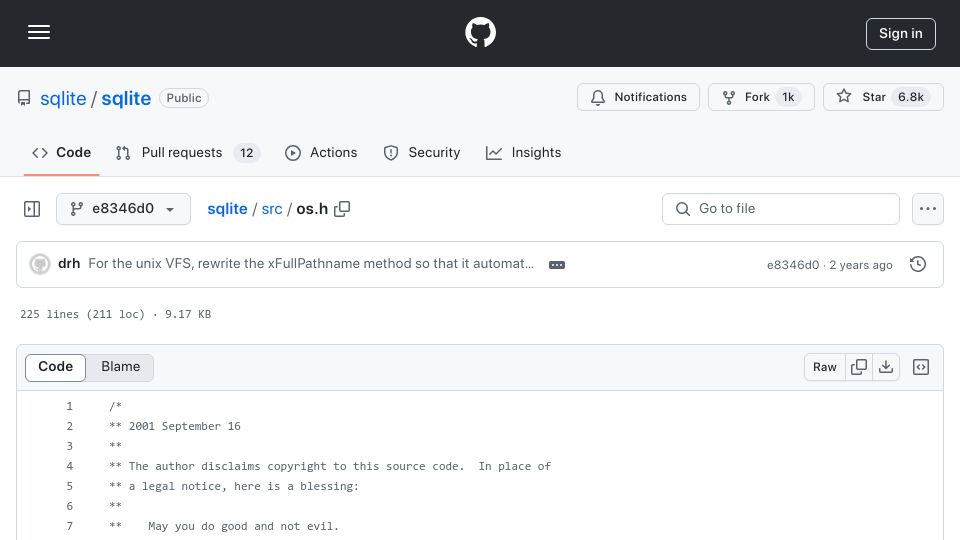Star the sqlite repository
The width and height of the screenshot is (960, 540).
pos(883,97)
